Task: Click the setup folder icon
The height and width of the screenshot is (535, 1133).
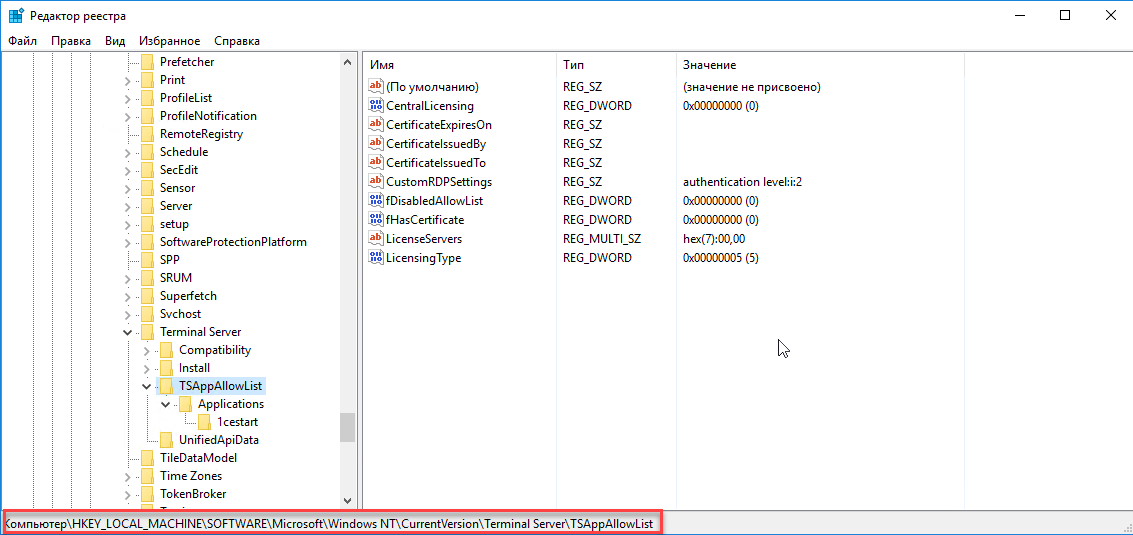Action: coord(147,224)
